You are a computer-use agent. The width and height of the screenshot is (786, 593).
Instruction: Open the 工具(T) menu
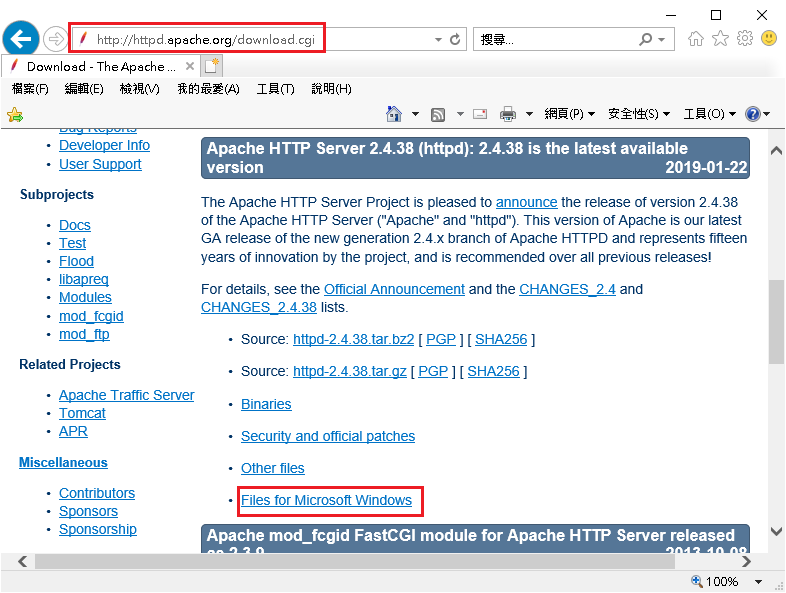[276, 89]
